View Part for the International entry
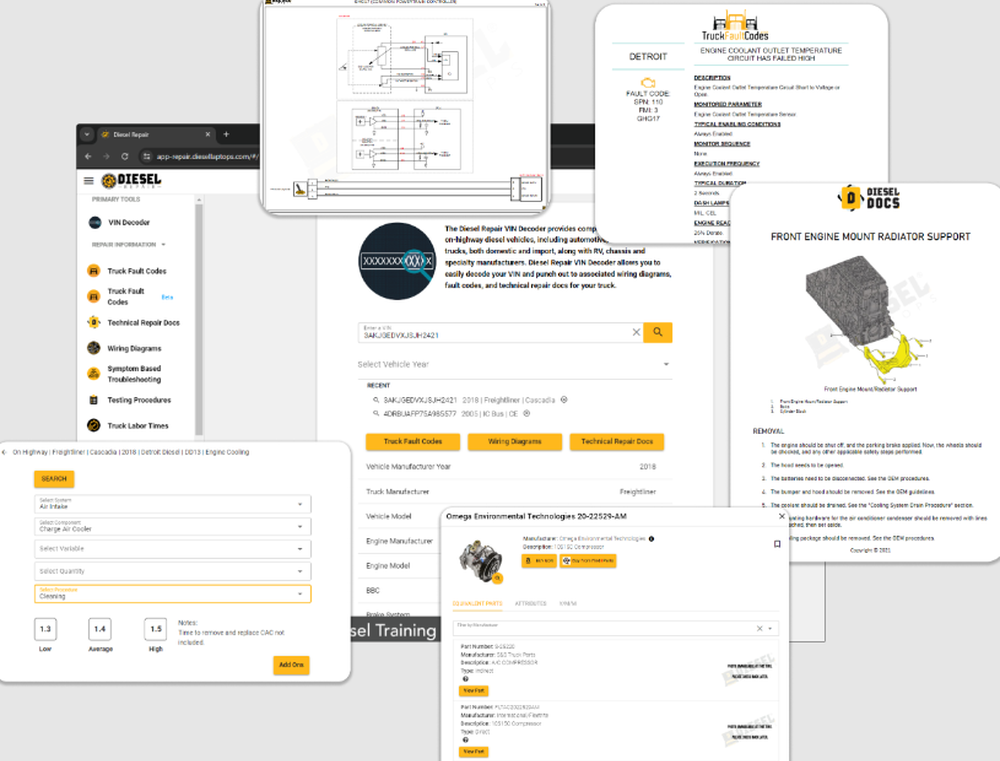1000x761 pixels. click(473, 751)
